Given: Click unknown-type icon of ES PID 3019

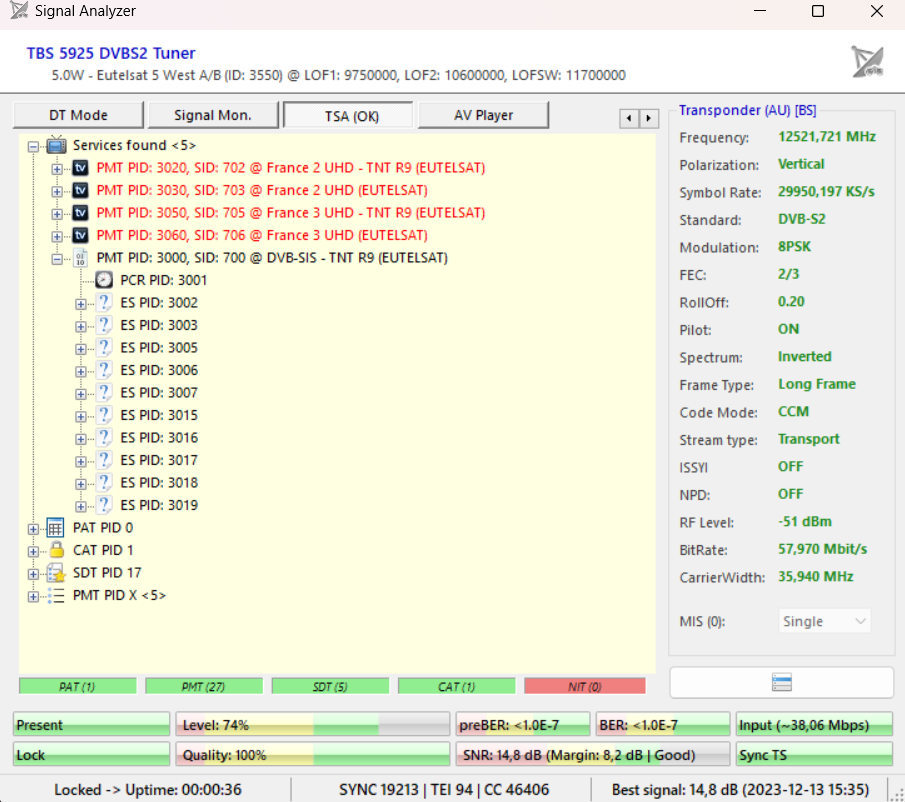Looking at the screenshot, I should [x=104, y=505].
